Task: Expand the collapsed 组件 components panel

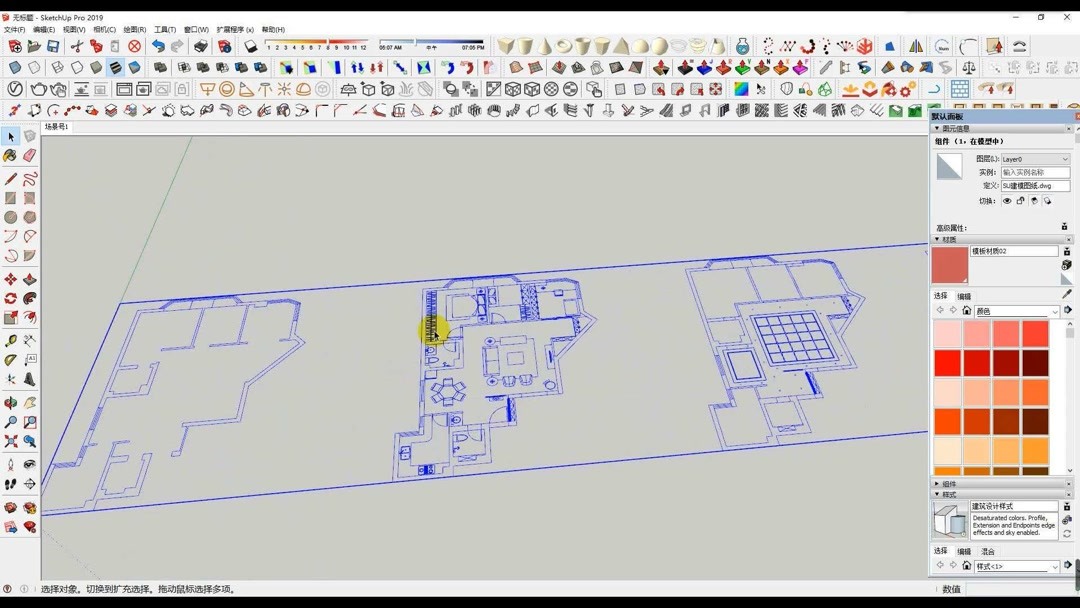Action: tap(947, 484)
